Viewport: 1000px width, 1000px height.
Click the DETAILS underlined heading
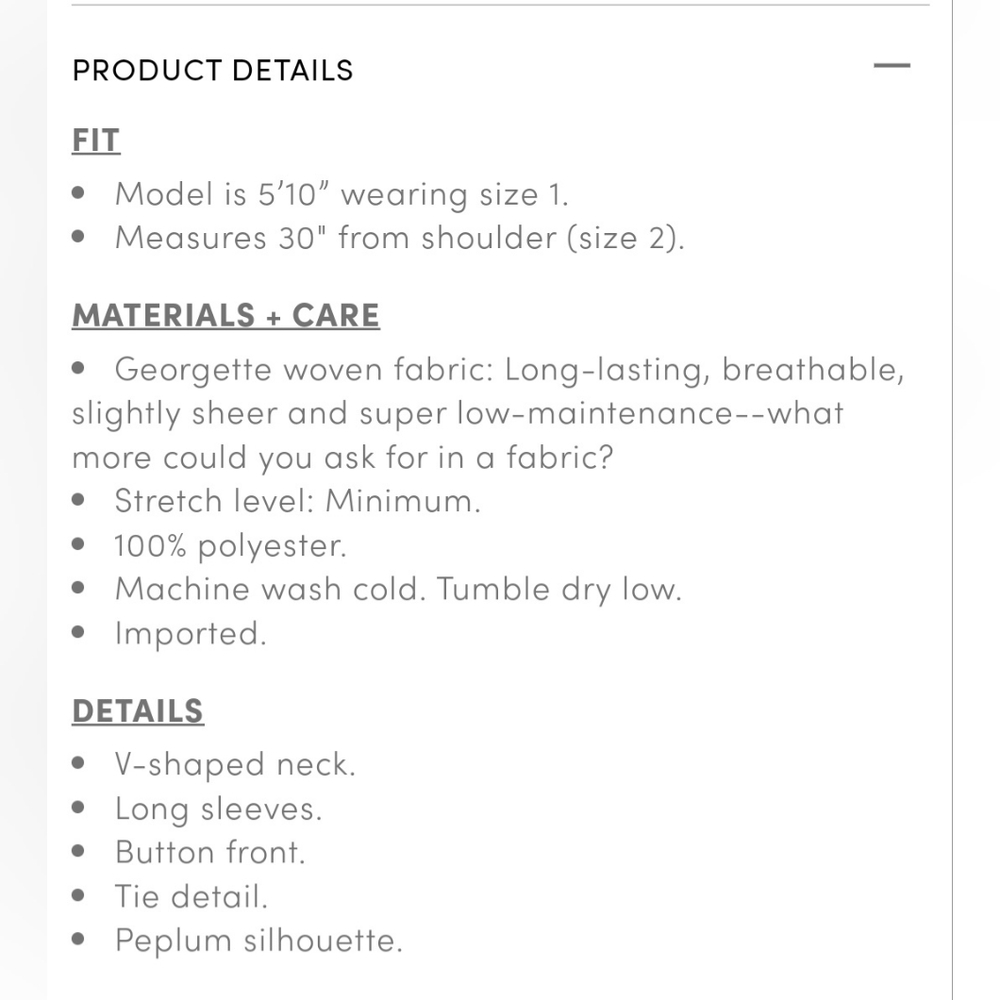pyautogui.click(x=138, y=711)
